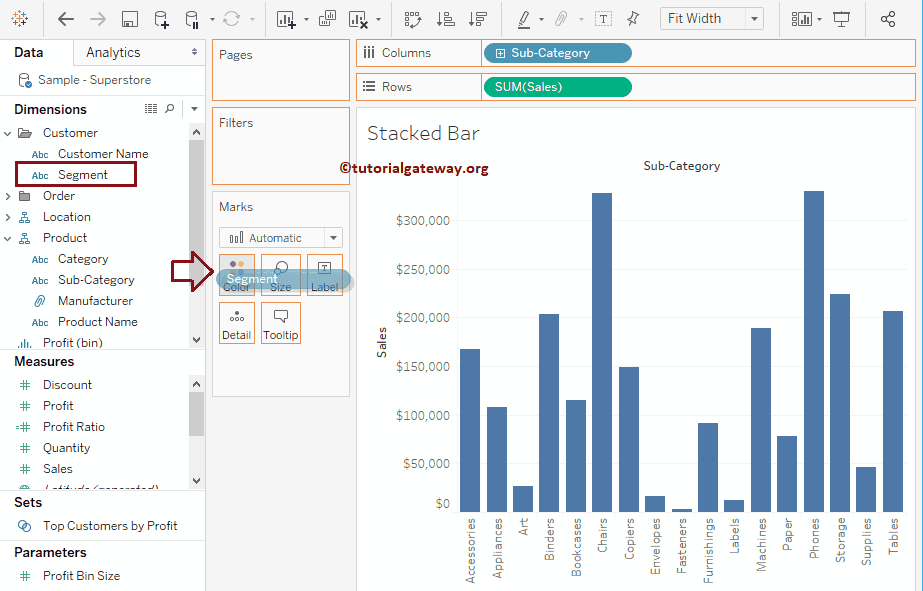923x591 pixels.
Task: Click the Add new data source icon
Action: point(161,19)
